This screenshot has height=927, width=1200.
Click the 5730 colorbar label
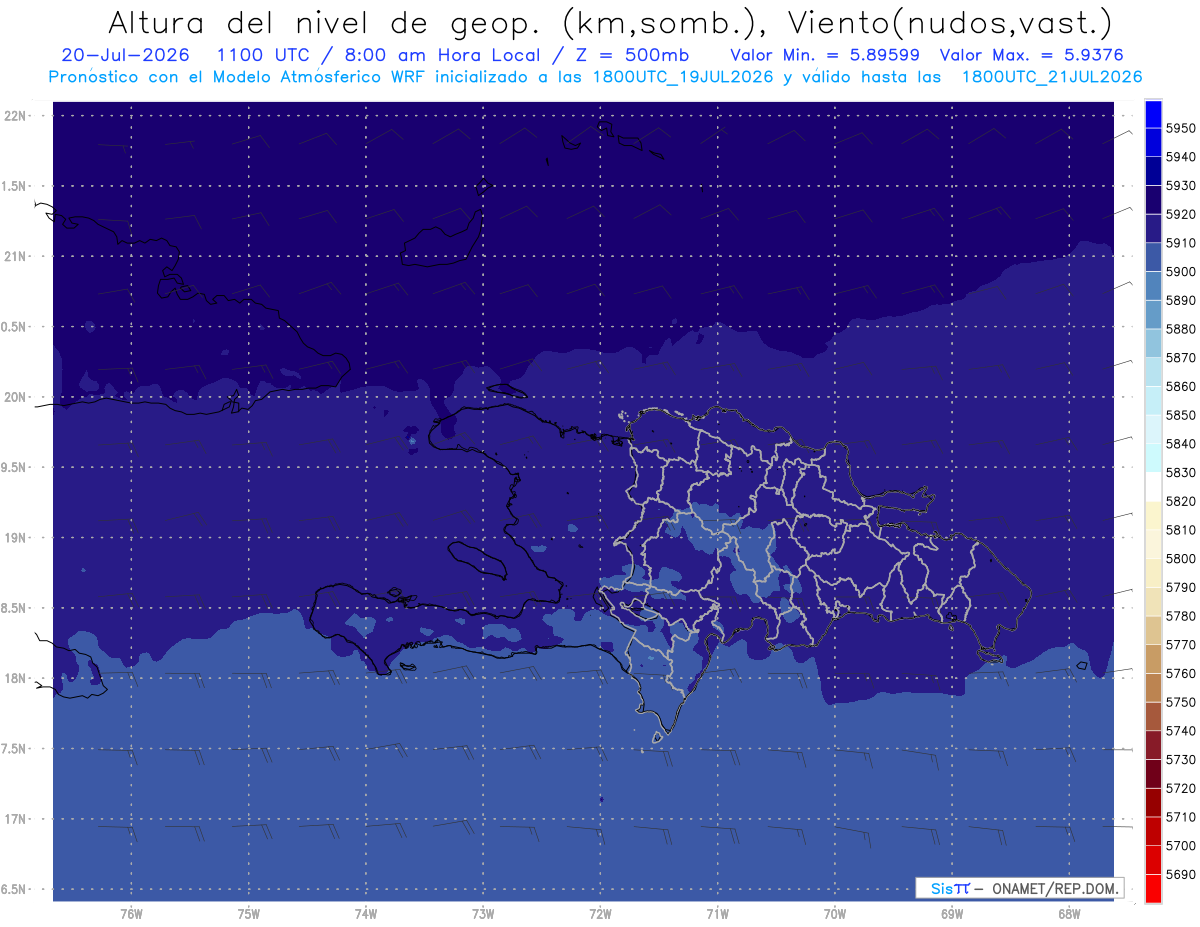(x=1181, y=759)
